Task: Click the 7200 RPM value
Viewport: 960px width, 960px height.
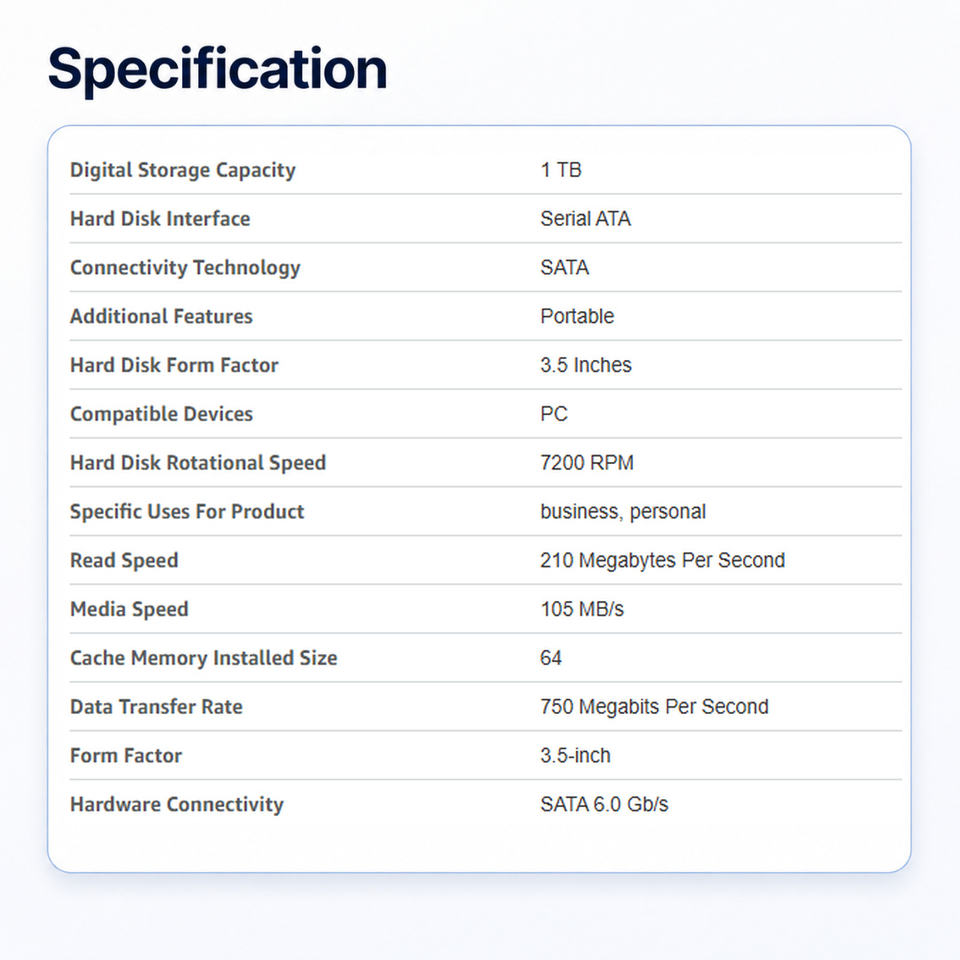Action: (587, 462)
